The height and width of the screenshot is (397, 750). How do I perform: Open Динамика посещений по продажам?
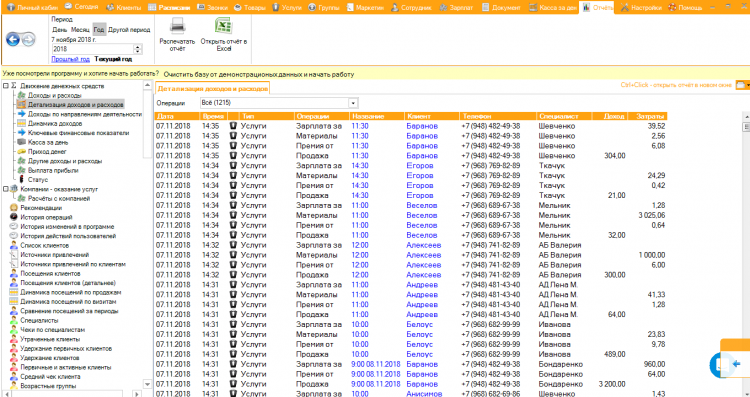71,292
